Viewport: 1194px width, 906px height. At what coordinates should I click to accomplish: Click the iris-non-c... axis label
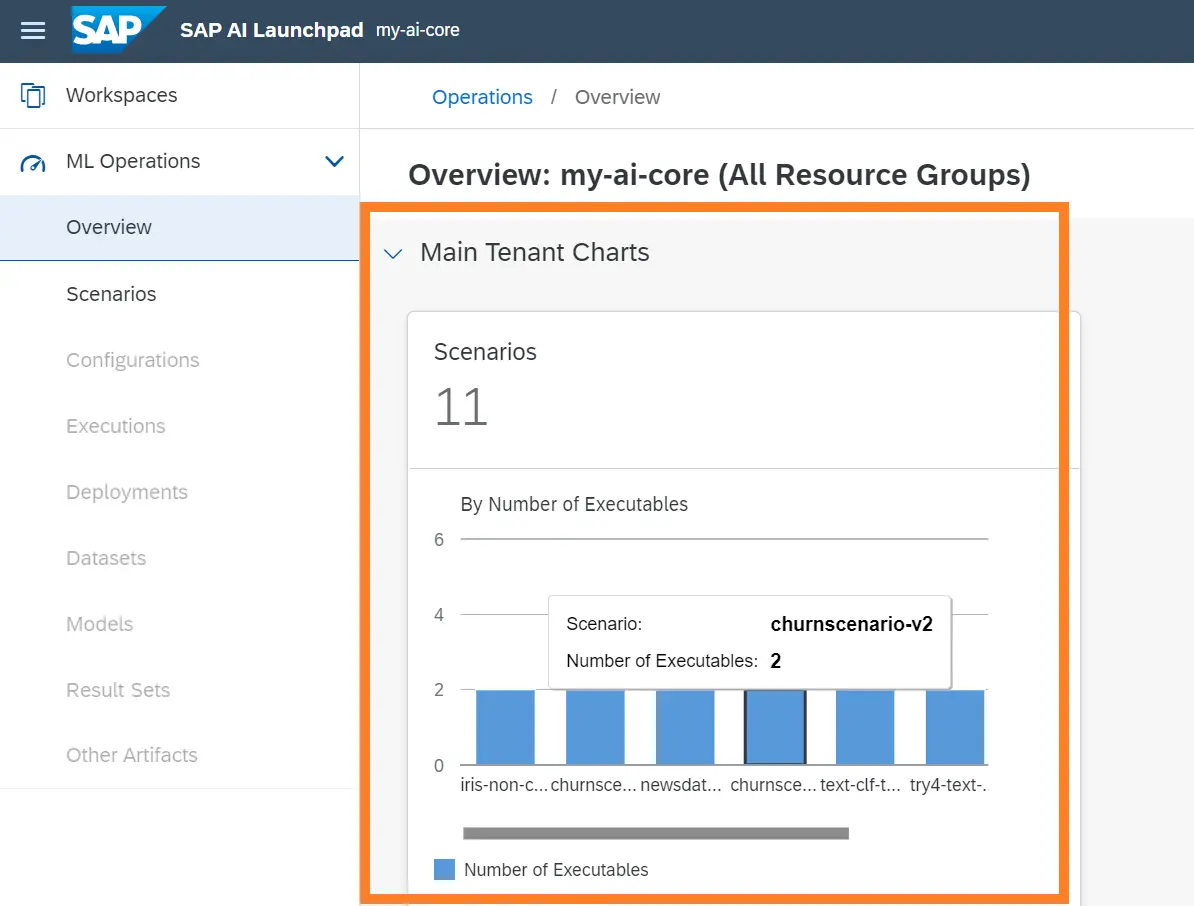(504, 785)
